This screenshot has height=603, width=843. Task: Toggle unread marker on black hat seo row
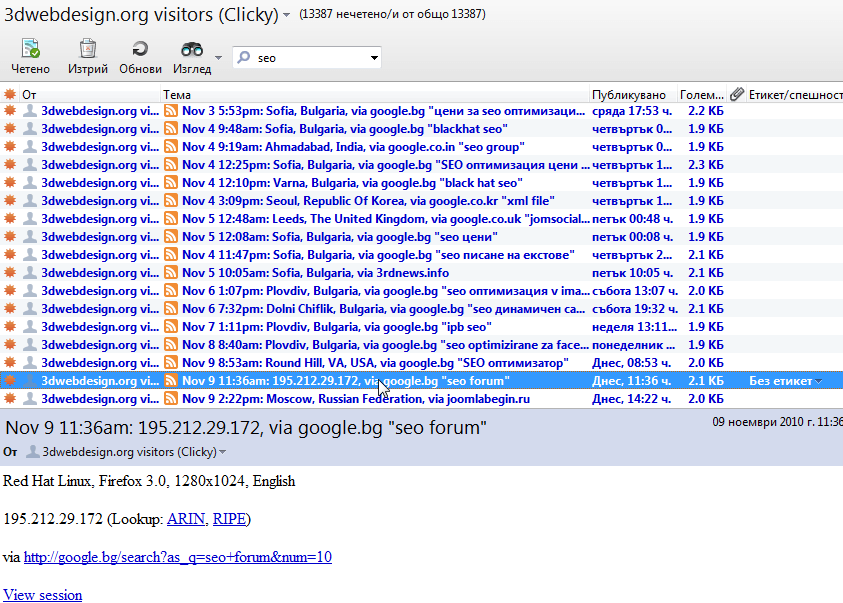(10, 183)
